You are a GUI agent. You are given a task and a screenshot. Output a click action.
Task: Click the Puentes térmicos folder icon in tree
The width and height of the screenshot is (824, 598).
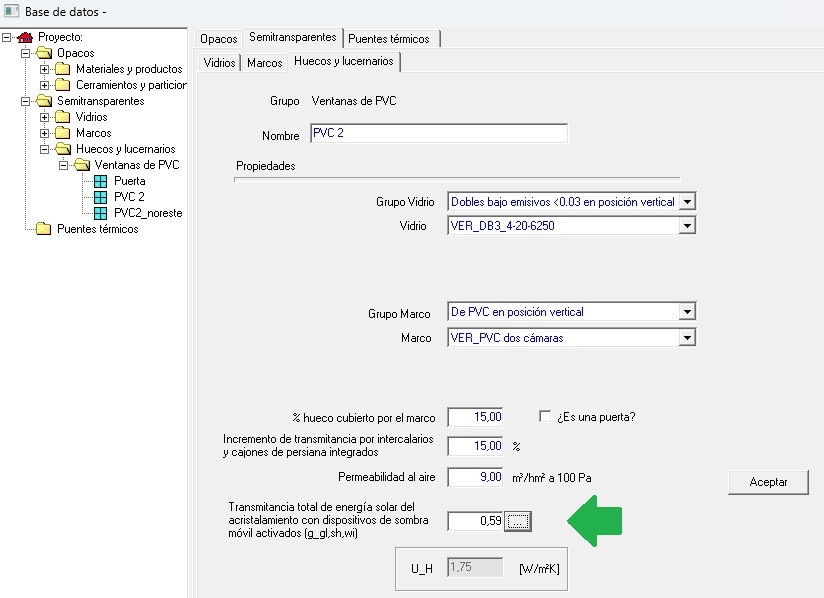pos(44,229)
